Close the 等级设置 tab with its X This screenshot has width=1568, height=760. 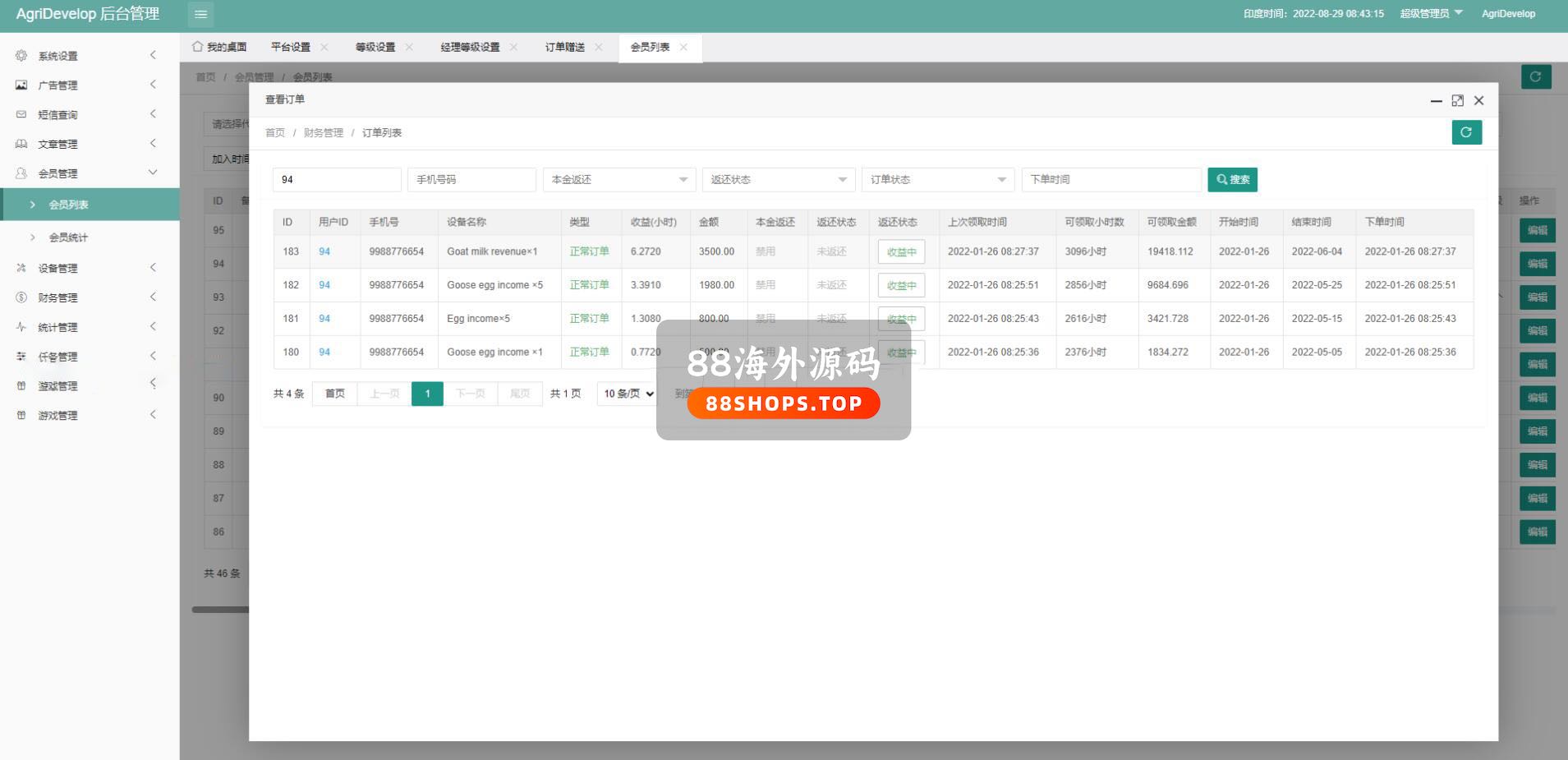[409, 47]
